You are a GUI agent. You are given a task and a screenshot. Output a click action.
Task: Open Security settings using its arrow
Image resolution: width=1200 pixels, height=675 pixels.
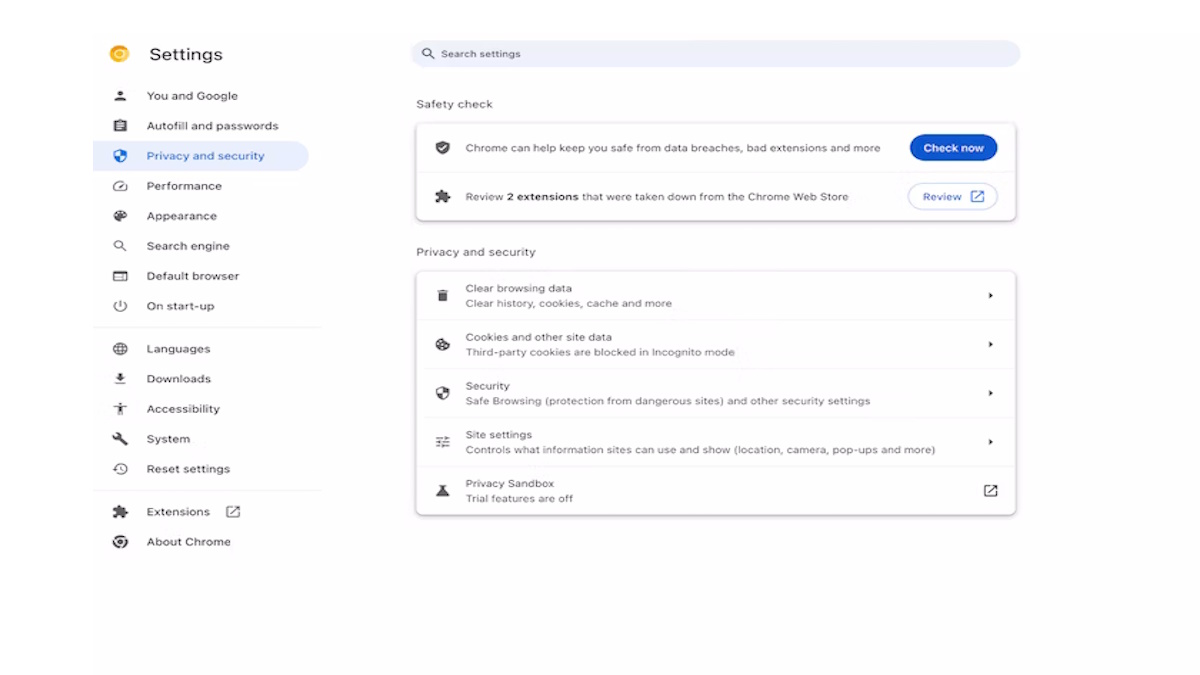click(990, 394)
